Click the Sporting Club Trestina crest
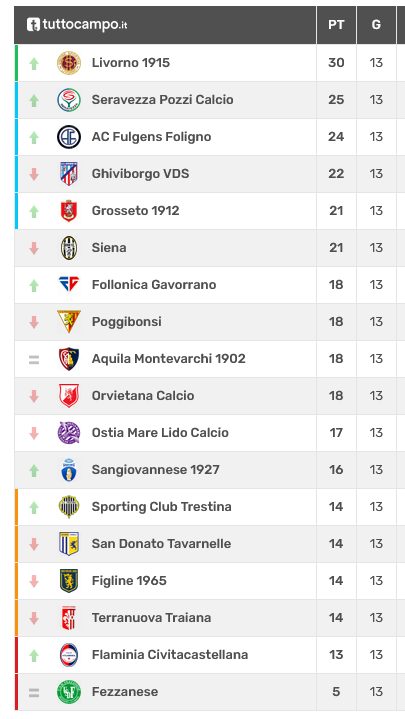 tap(69, 507)
